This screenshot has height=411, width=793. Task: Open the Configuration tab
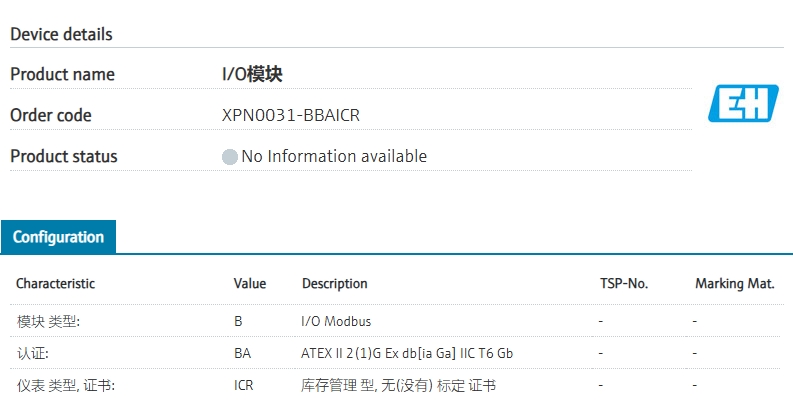(x=58, y=237)
